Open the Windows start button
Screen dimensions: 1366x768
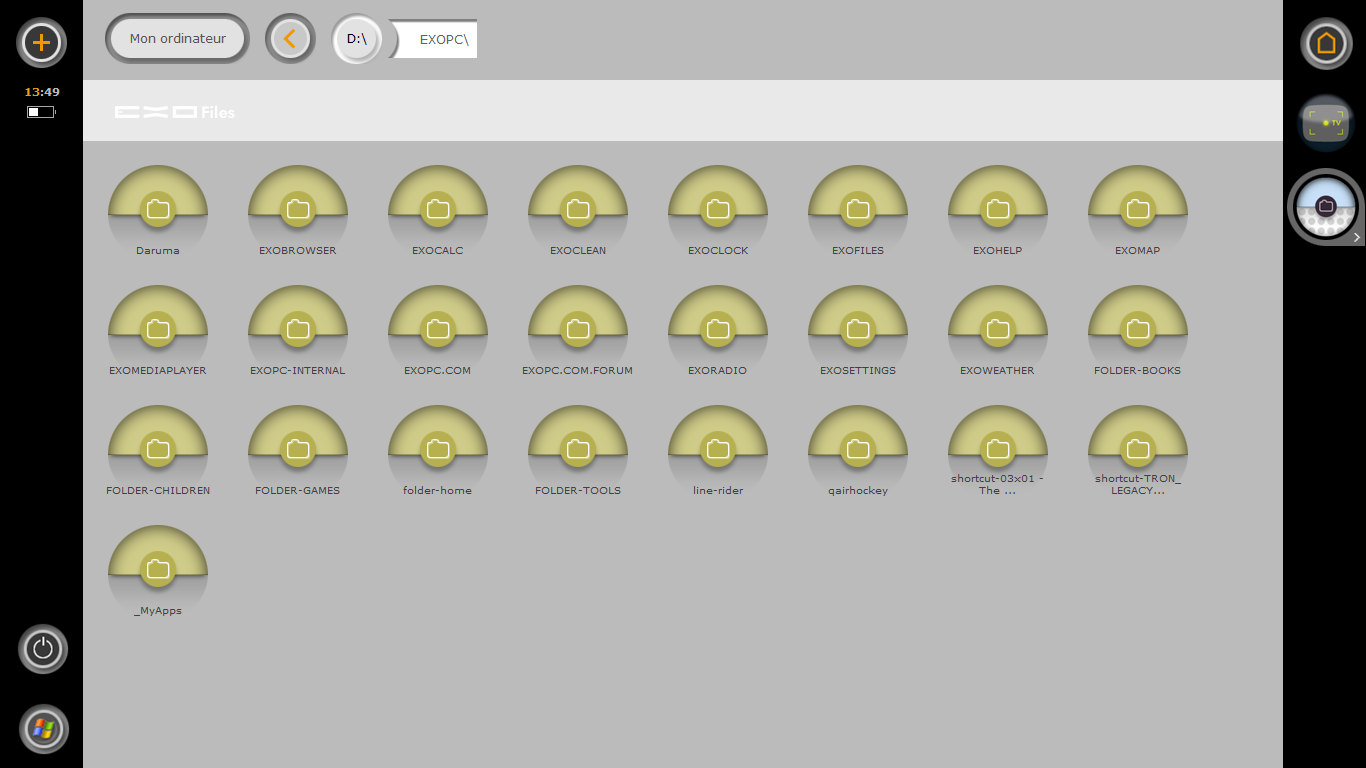[x=43, y=729]
